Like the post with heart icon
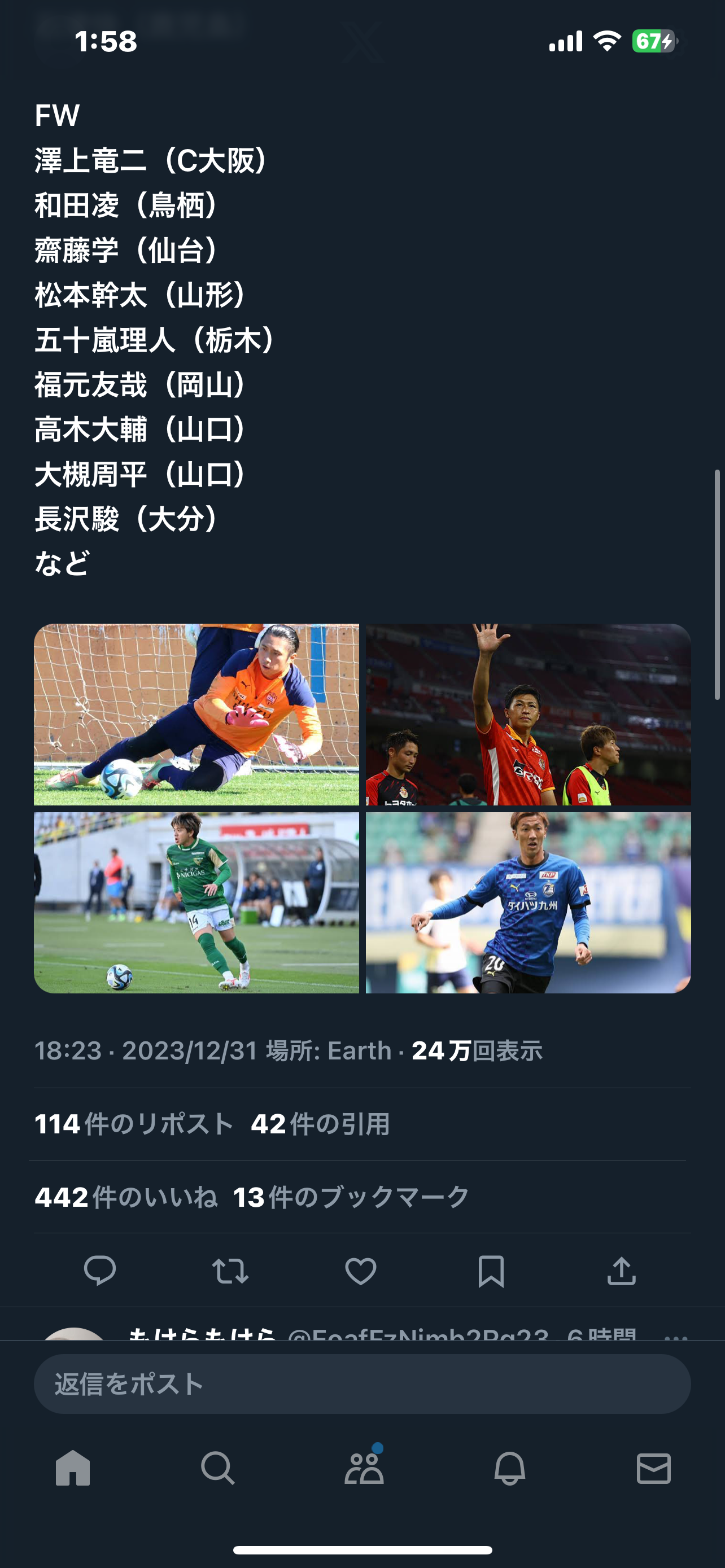Screen dimensions: 725x1568 360,1271
